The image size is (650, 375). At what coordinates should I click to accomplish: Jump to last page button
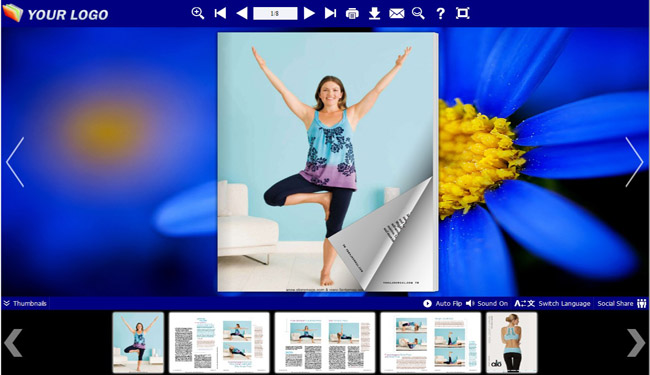pyautogui.click(x=330, y=13)
